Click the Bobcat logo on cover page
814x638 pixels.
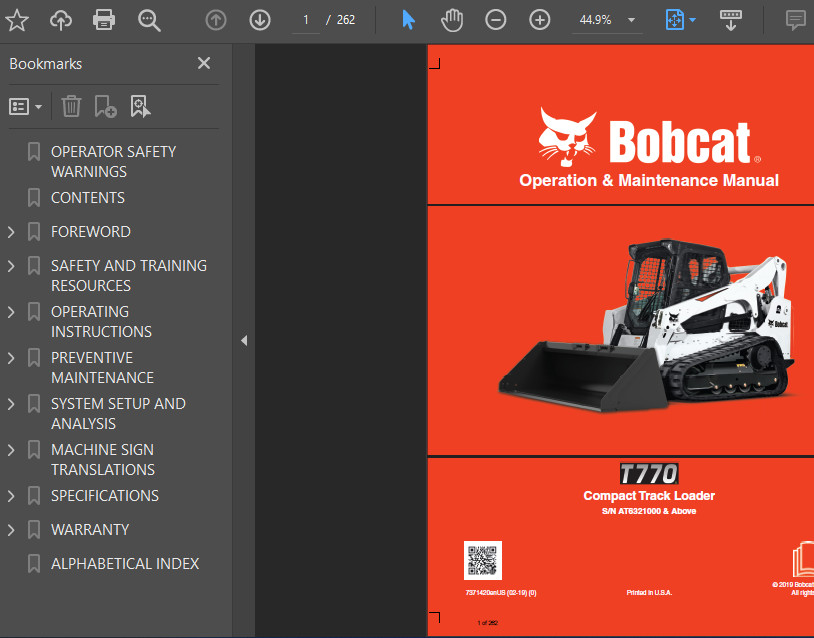649,137
